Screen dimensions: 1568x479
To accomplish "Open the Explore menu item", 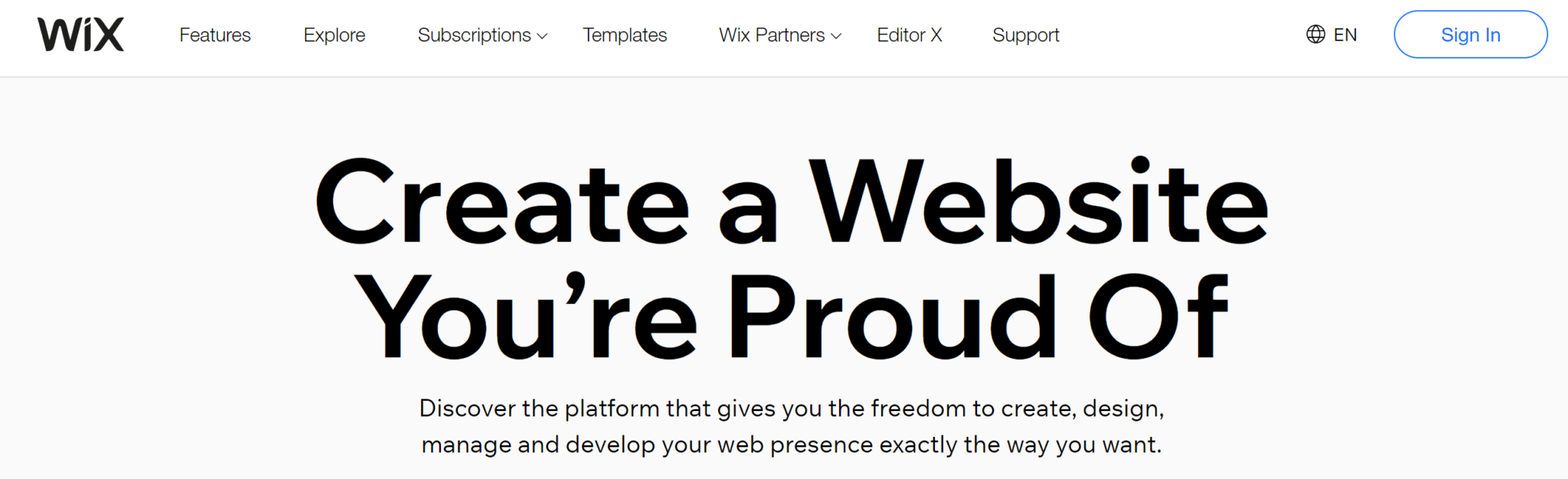I will 334,34.
